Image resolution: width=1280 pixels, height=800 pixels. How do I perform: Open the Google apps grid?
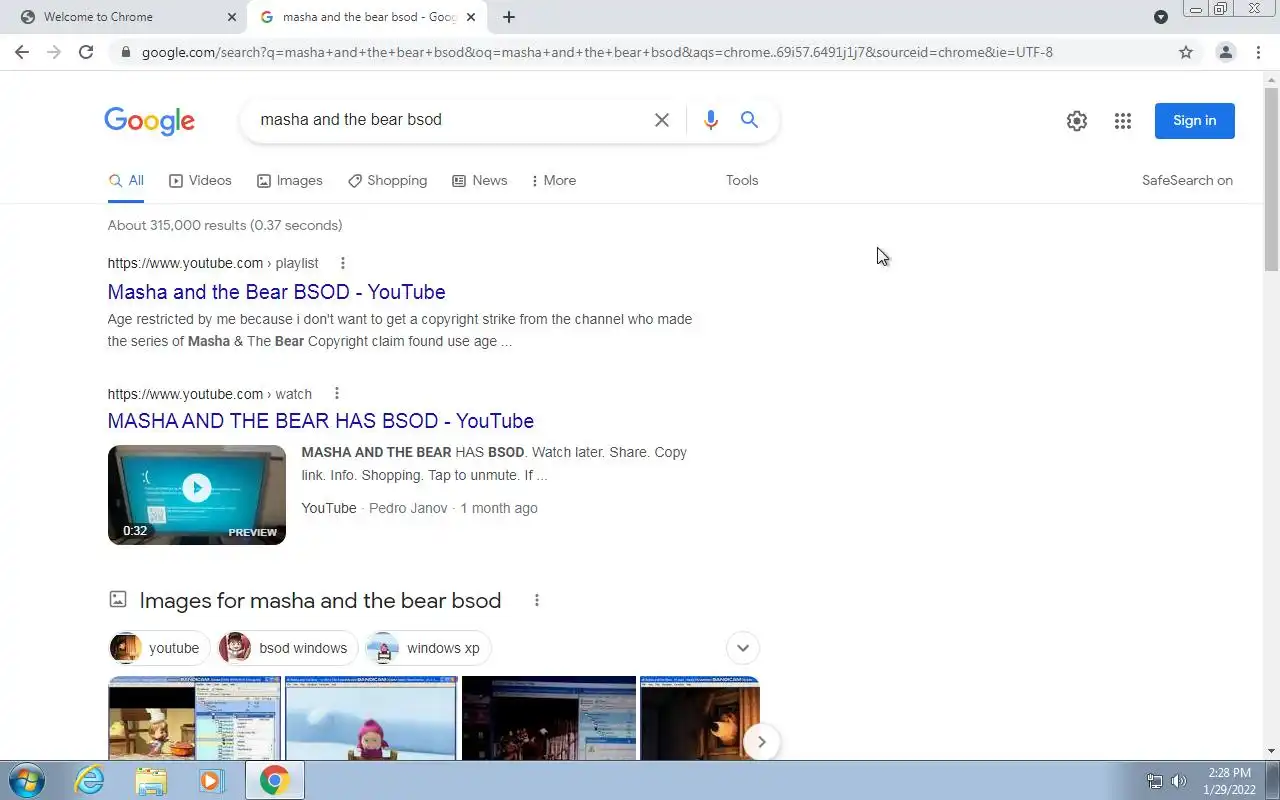point(1123,121)
